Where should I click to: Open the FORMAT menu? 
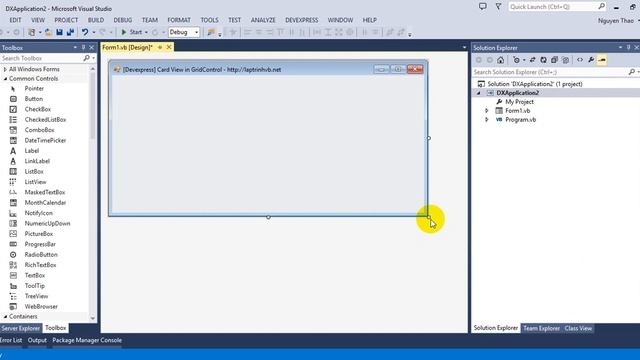click(x=179, y=20)
